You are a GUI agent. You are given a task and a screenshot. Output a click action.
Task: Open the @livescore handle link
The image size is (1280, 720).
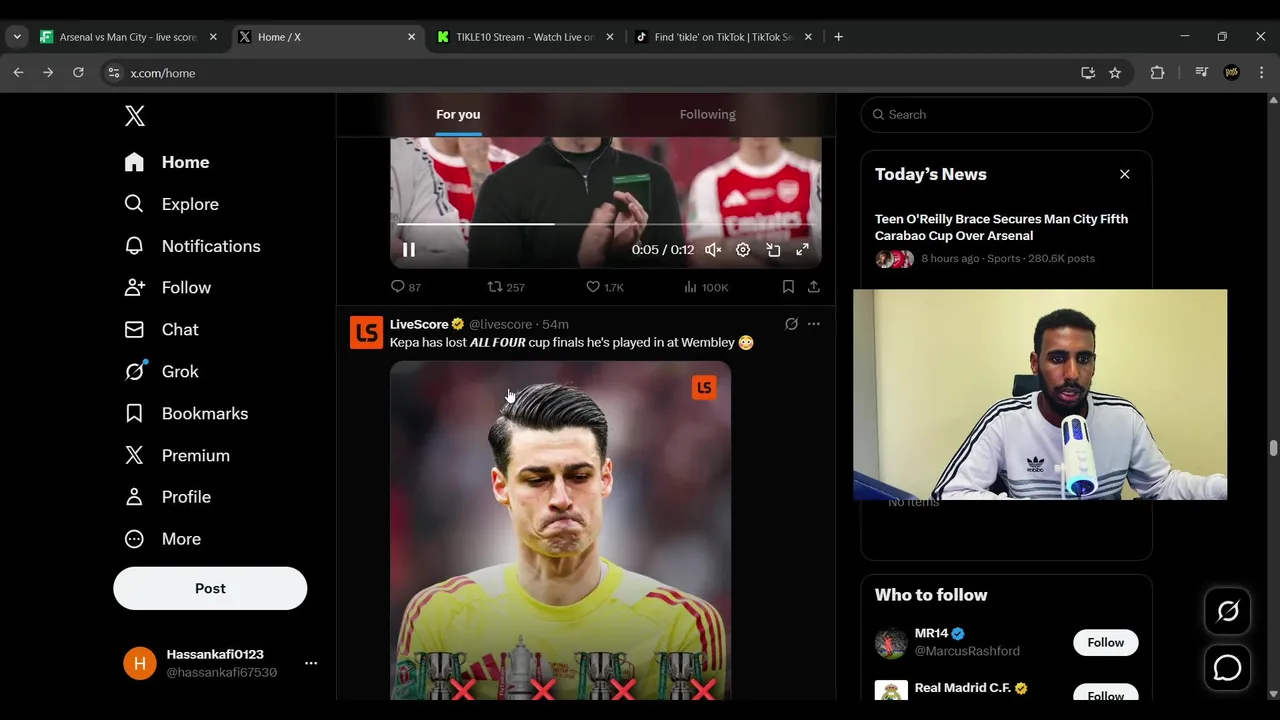coord(500,324)
